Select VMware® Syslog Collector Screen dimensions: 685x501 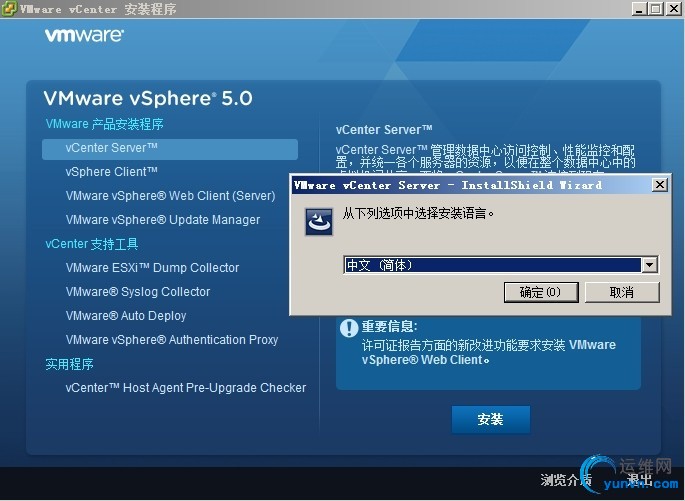[138, 292]
